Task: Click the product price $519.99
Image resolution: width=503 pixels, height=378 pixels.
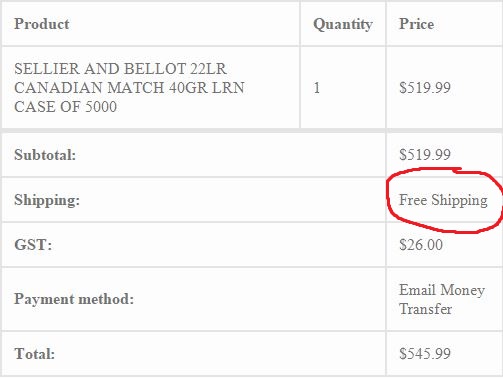Action: [x=425, y=88]
